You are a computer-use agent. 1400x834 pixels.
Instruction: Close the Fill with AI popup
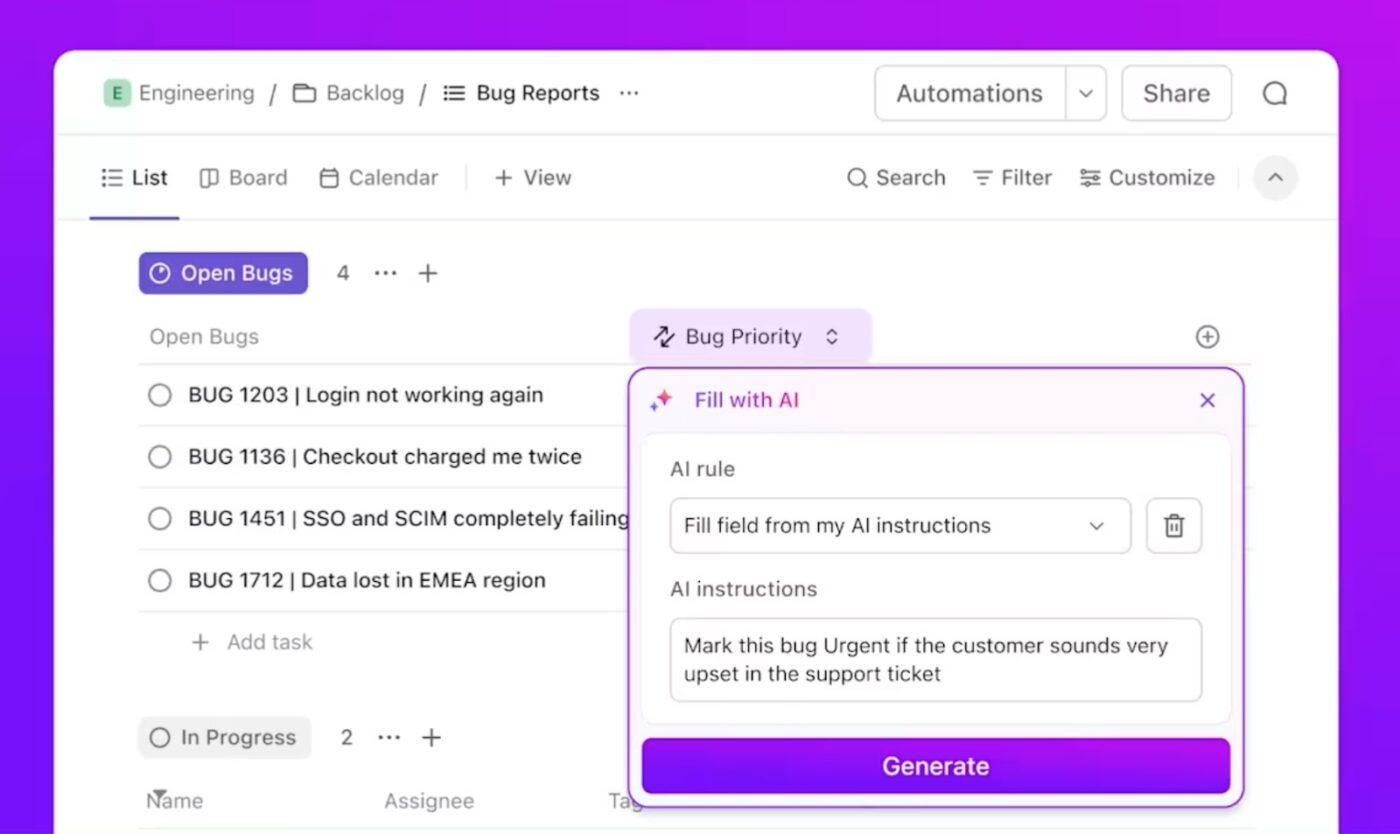(x=1207, y=401)
